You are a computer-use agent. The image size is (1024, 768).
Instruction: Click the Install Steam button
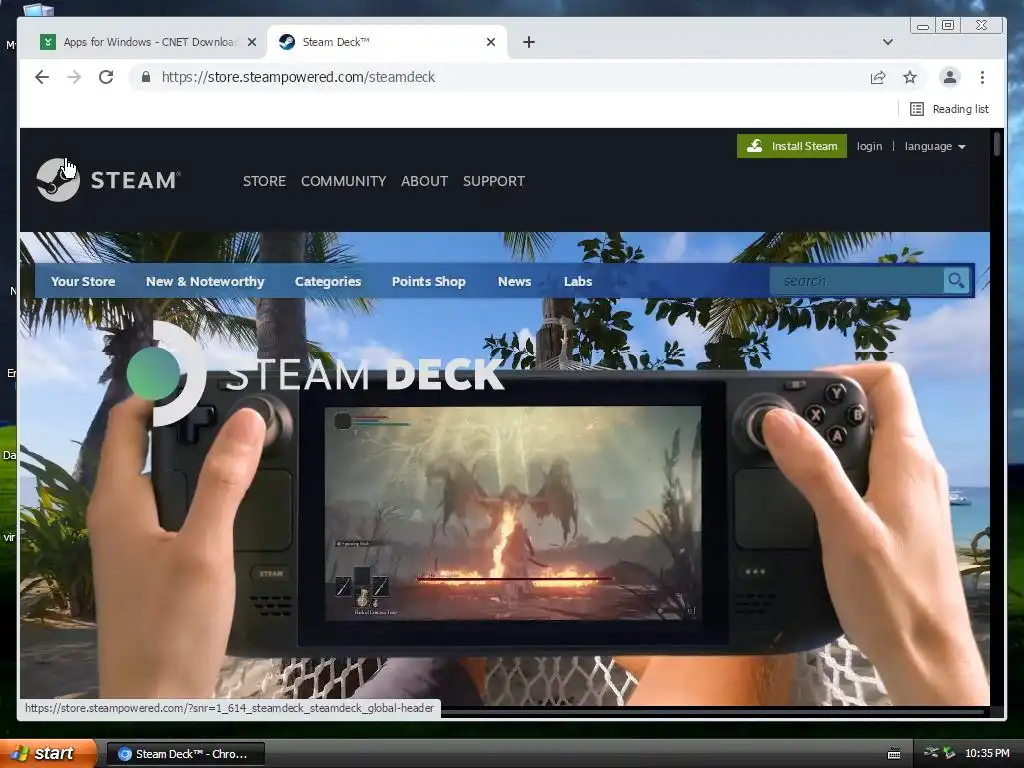792,146
